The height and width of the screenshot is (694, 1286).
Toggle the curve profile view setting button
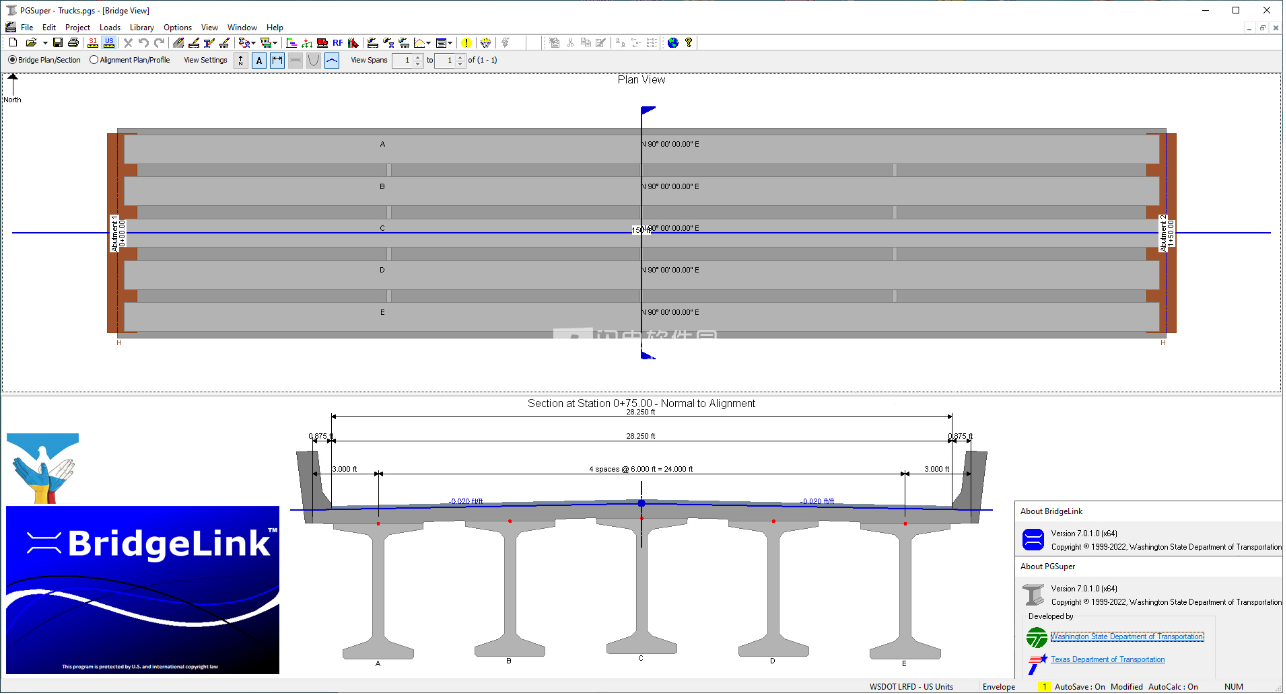(x=330, y=60)
